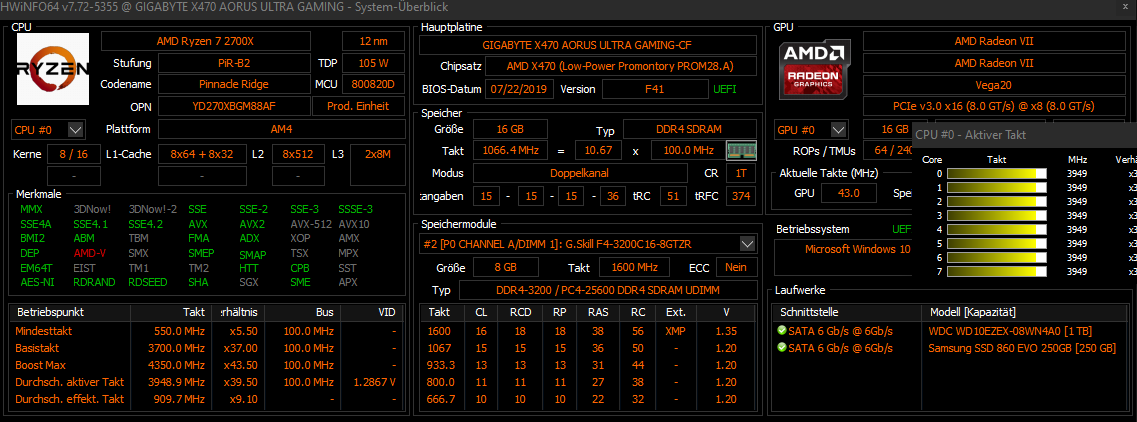Click the Prod. Einheit field
Image resolution: width=1137 pixels, height=422 pixels.
[360, 107]
